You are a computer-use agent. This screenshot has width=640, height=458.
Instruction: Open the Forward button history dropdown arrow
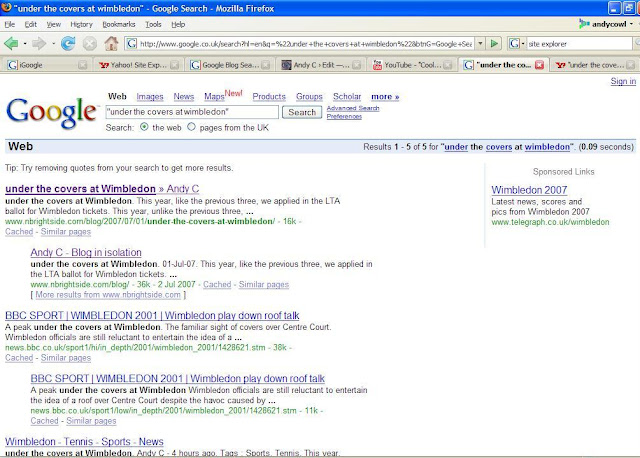[x=53, y=43]
